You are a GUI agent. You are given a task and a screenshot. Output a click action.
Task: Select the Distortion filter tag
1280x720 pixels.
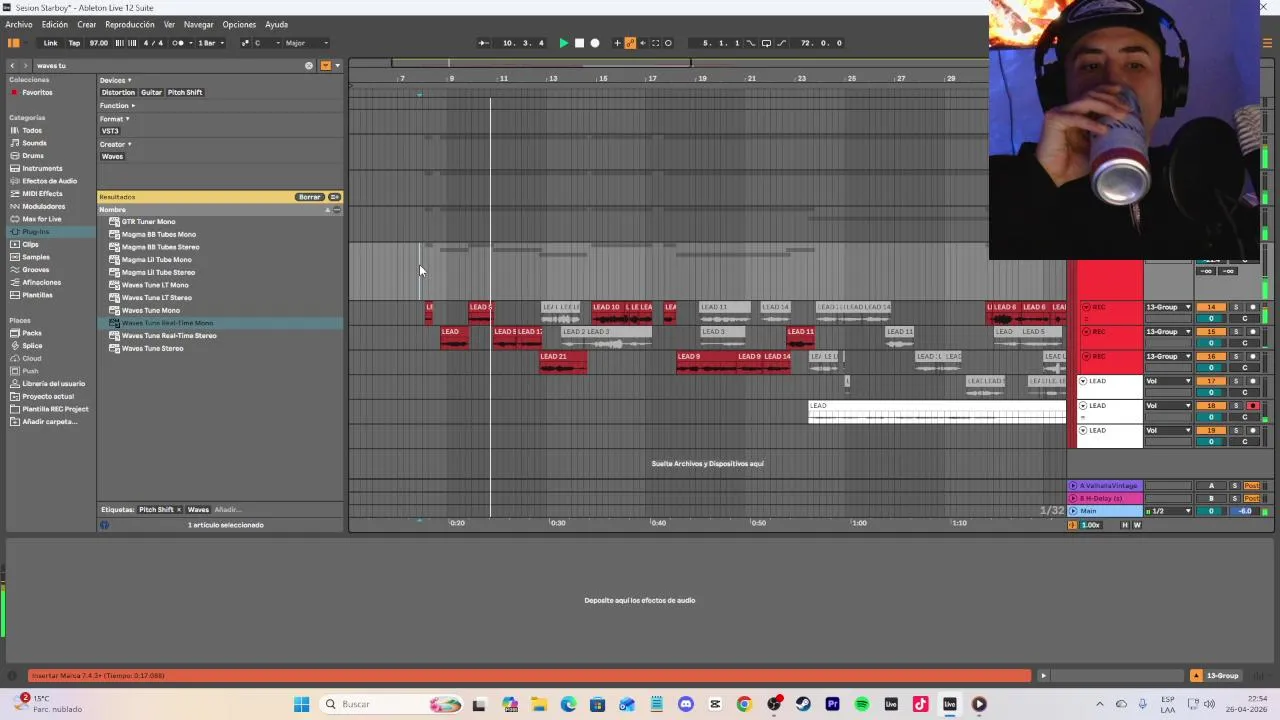pyautogui.click(x=118, y=92)
